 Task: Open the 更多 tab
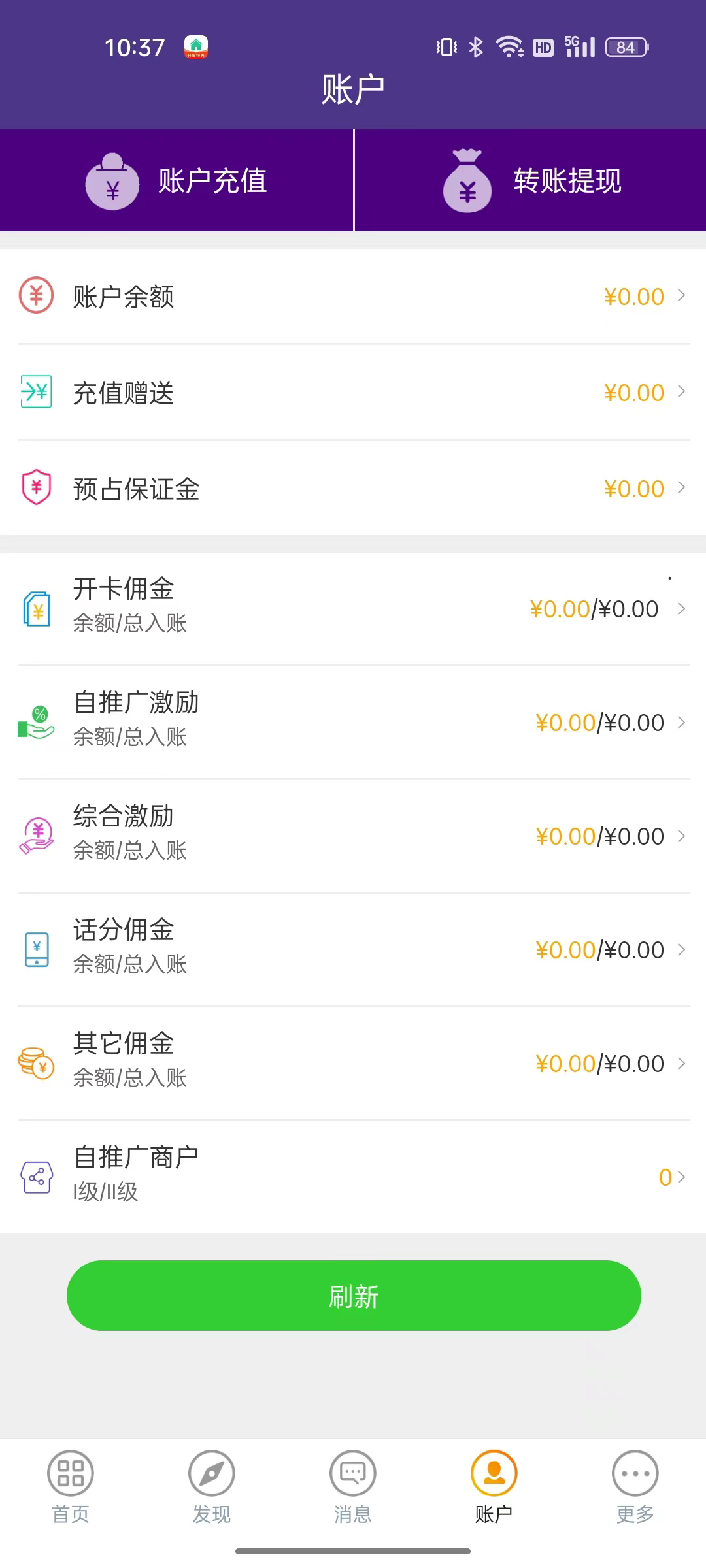pyautogui.click(x=635, y=1485)
